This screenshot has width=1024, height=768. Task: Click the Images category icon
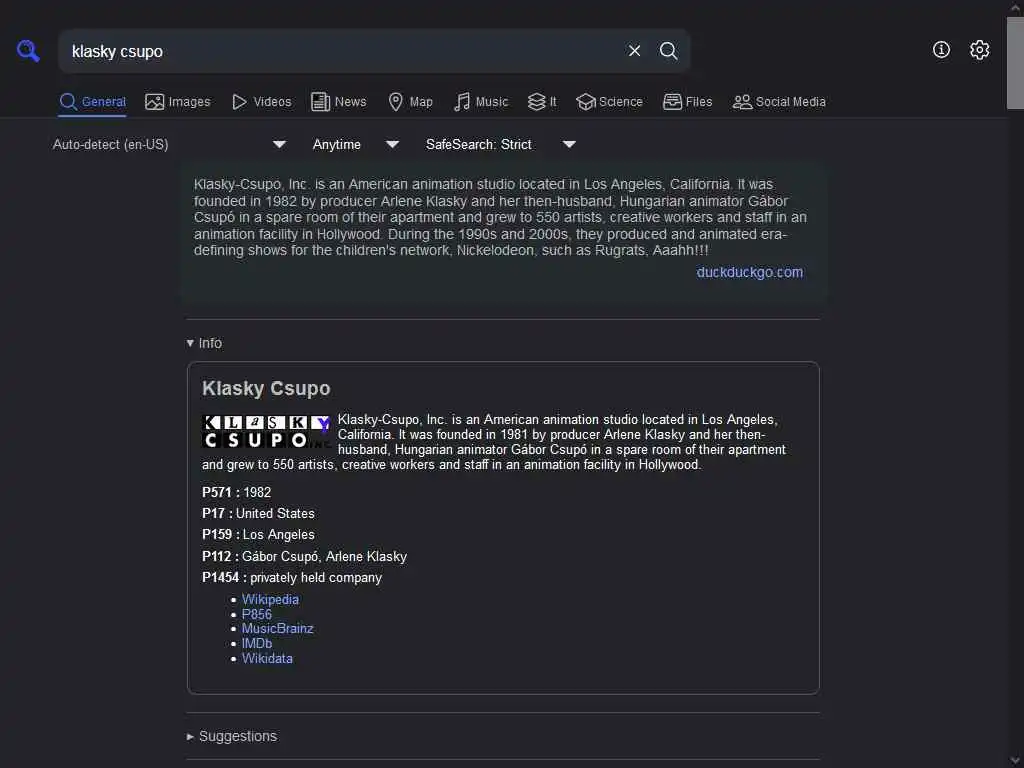point(155,102)
